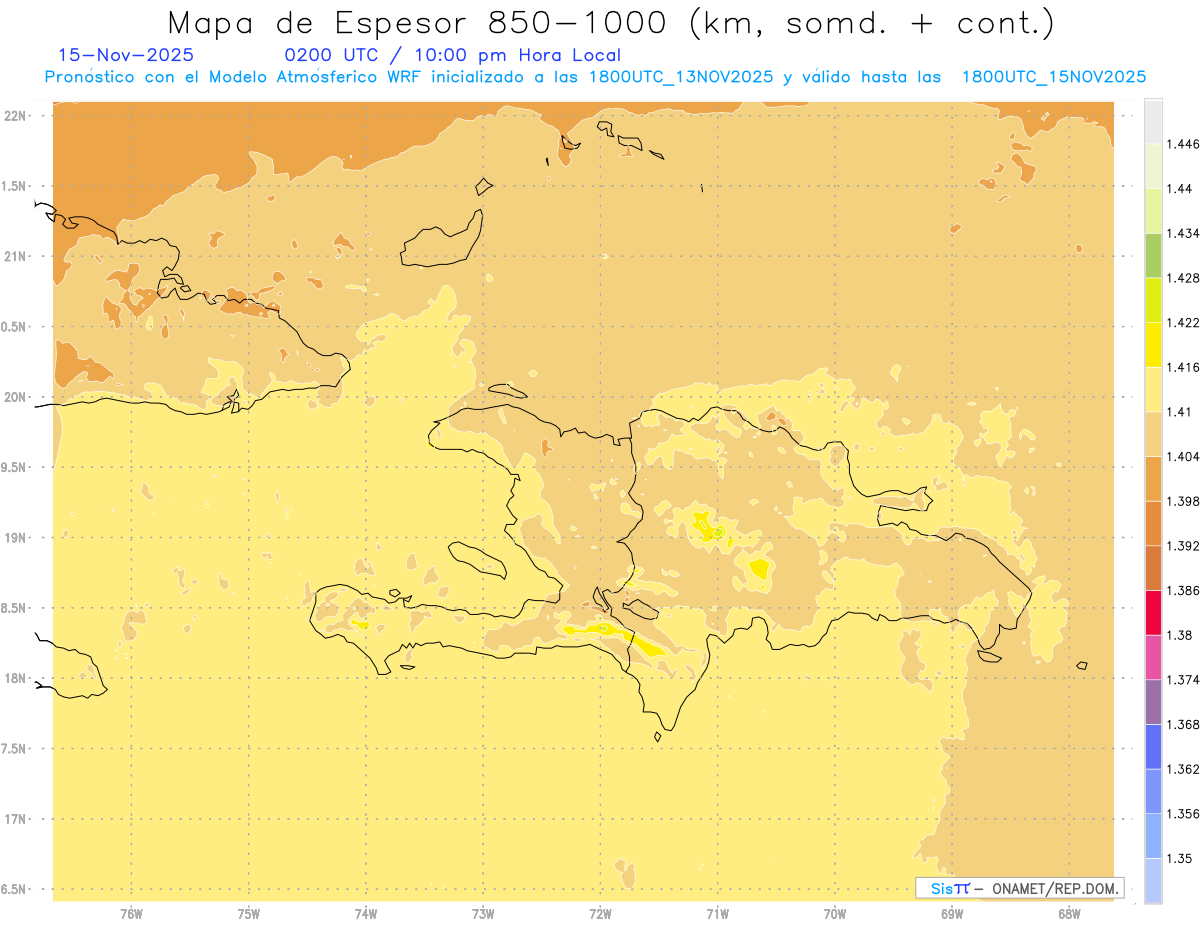Click the legend value '1.434'
This screenshot has height=927, width=1200.
click(x=1183, y=233)
